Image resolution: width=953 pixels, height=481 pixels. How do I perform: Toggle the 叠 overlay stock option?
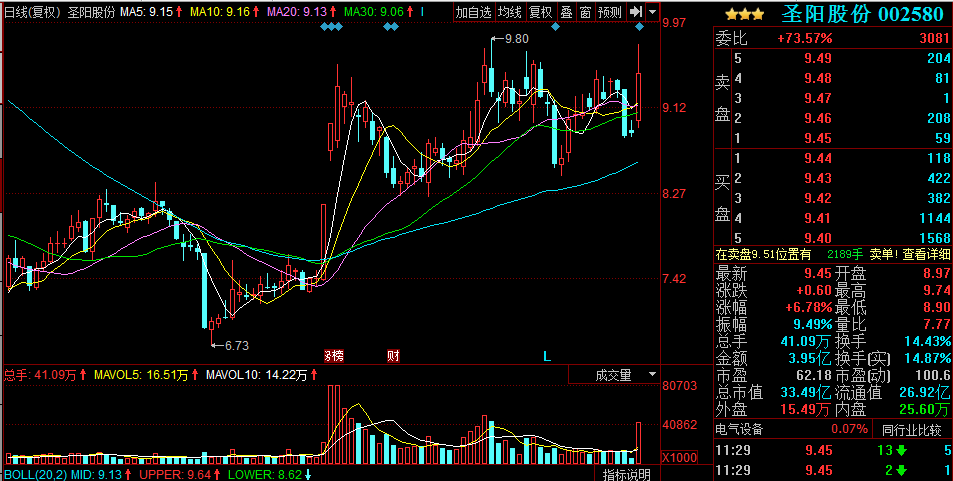(566, 13)
